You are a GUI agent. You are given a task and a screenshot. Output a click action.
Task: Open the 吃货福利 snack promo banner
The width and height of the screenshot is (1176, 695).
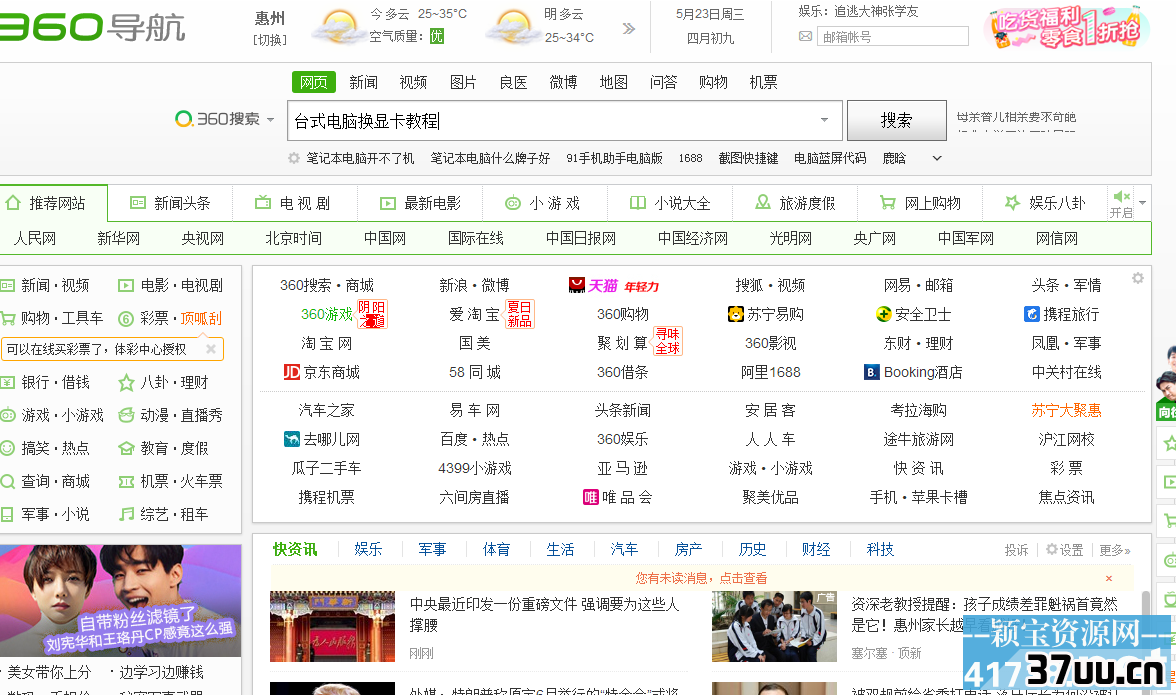point(1065,28)
